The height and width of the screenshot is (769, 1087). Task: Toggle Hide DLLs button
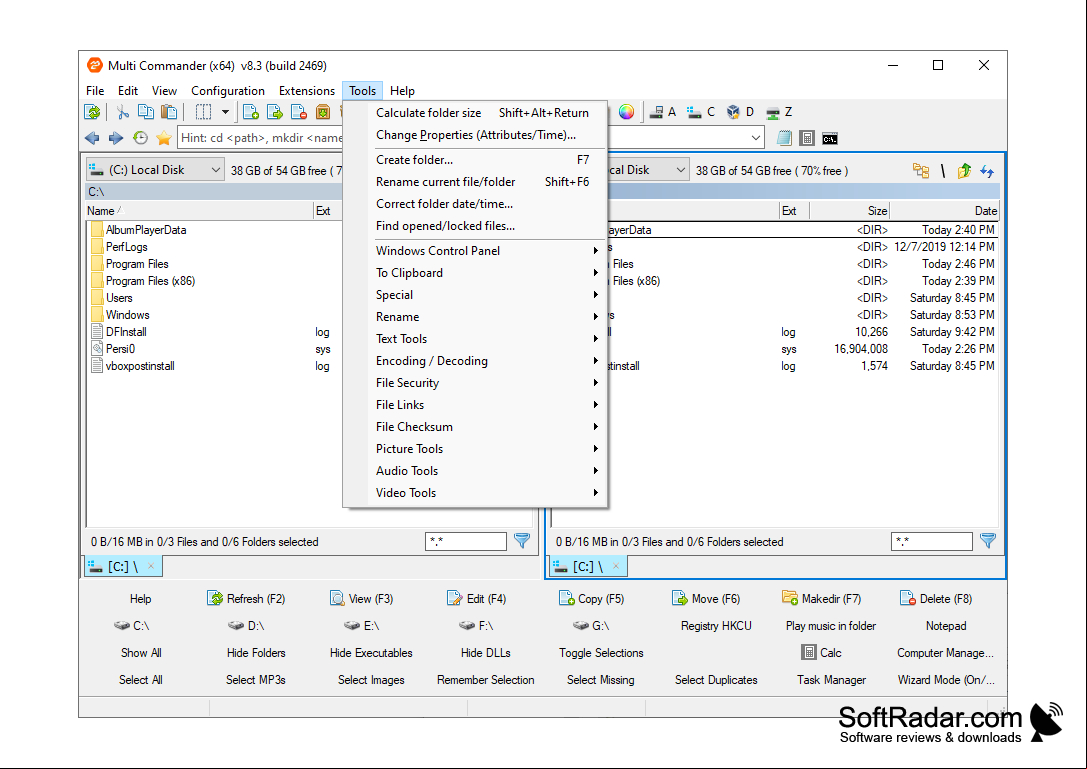486,653
